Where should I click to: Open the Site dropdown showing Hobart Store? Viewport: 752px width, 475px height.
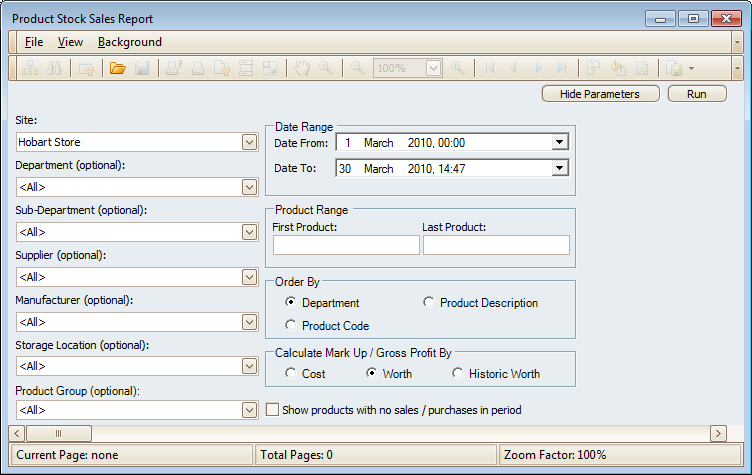coord(249,142)
